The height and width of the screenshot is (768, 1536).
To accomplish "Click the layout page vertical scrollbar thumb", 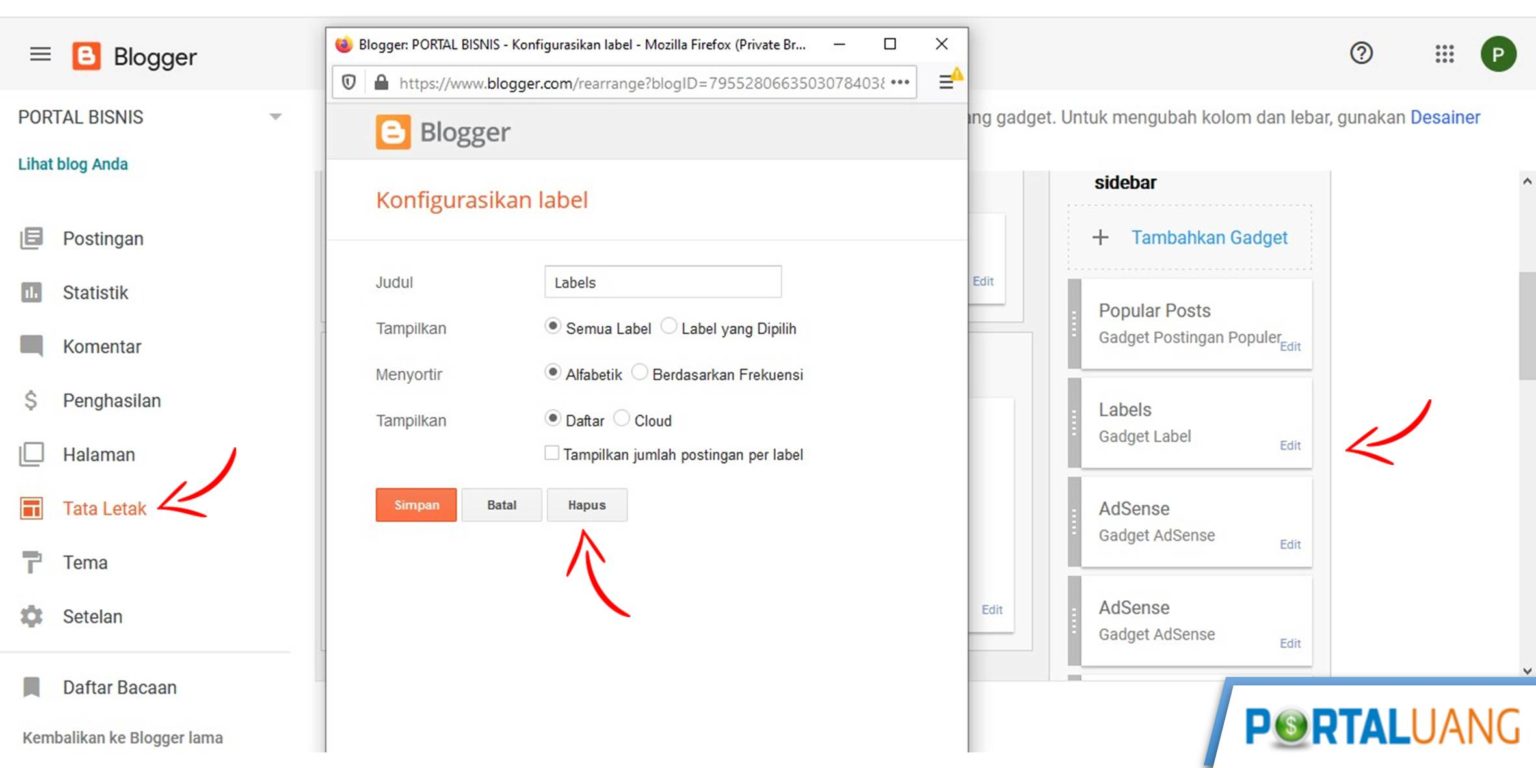I will 1527,325.
